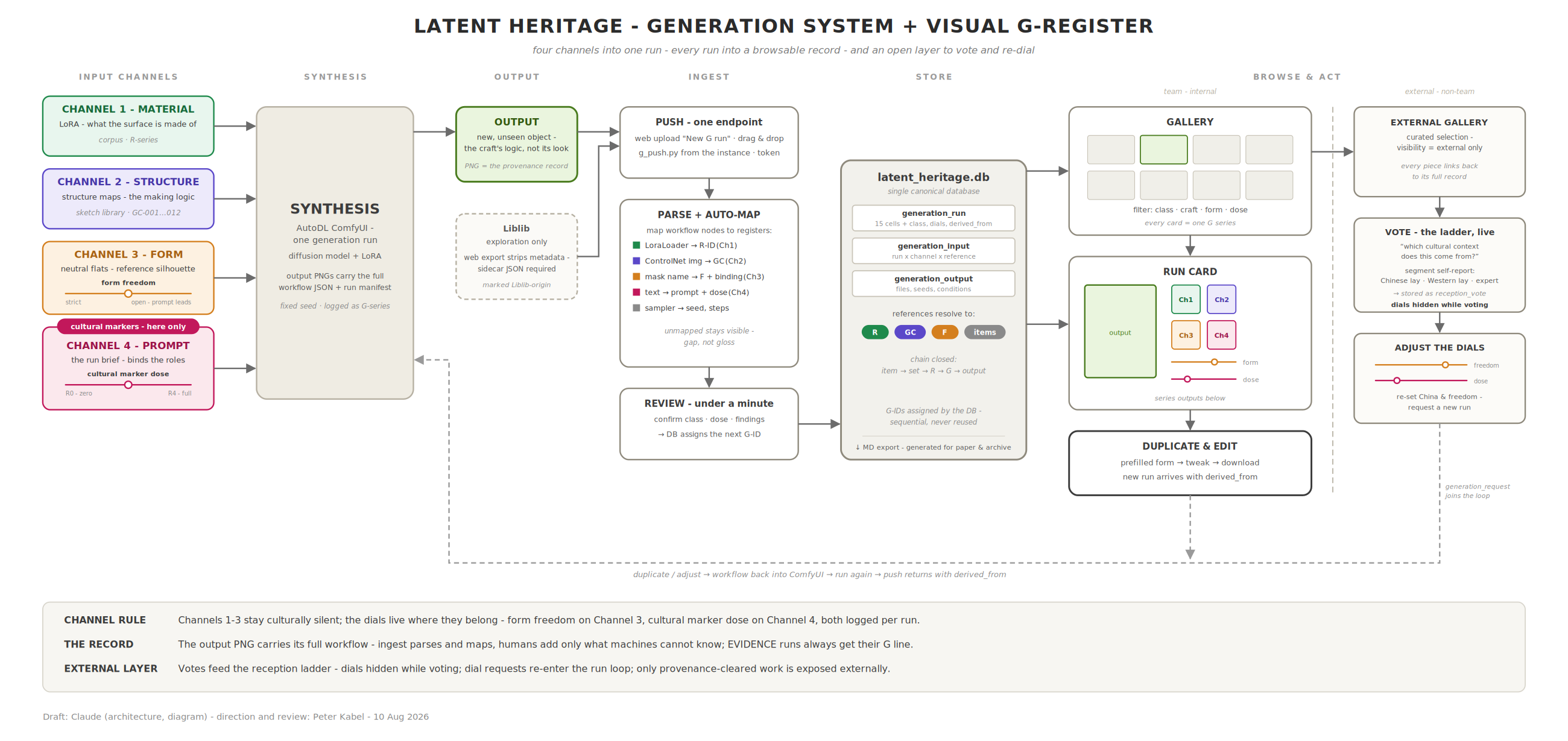Click the Ch4 tile in Run Card
The width and height of the screenshot is (1568, 741).
point(1222,335)
